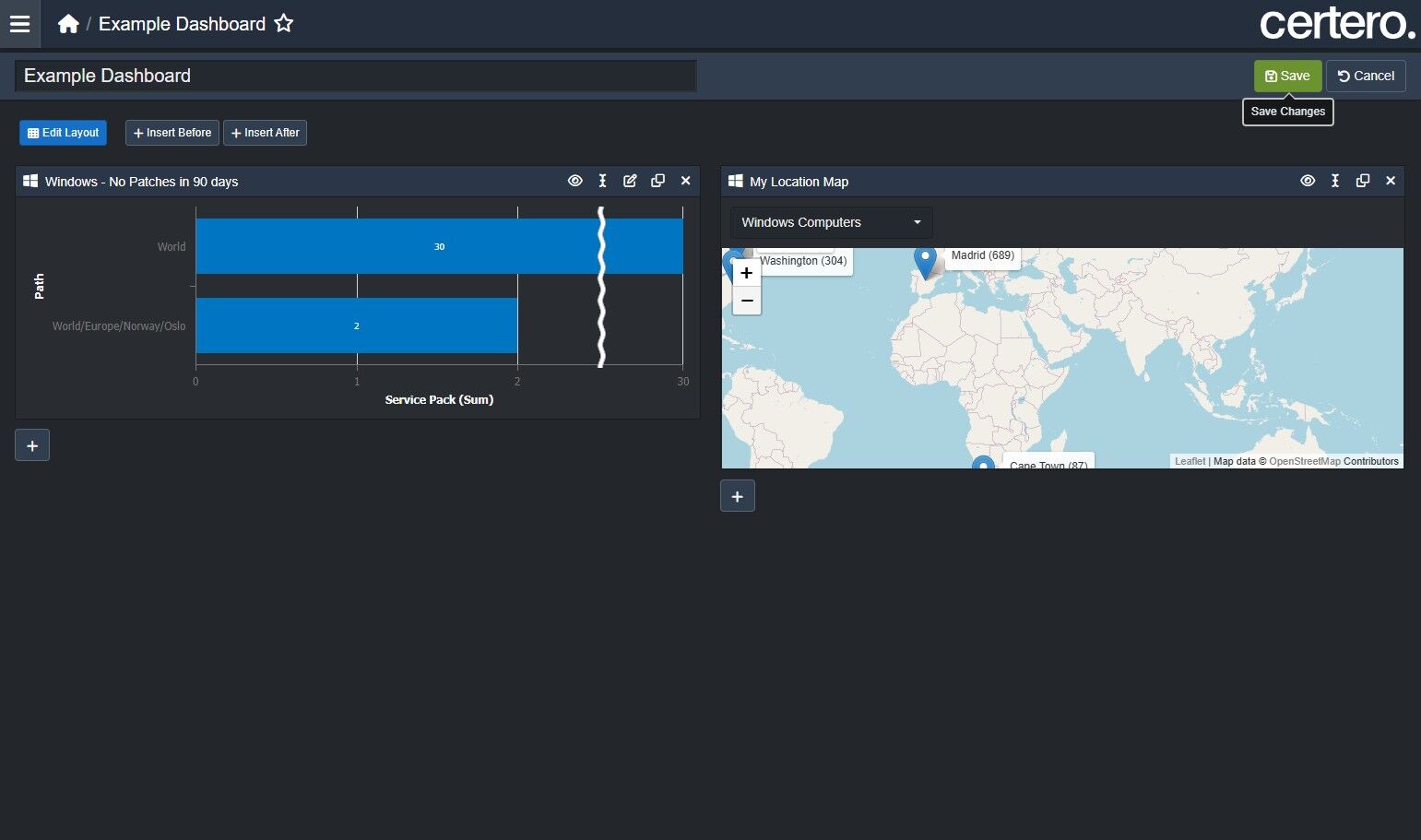This screenshot has width=1421, height=840.
Task: Click Windows icon of No Patches widget
Action: (x=30, y=181)
